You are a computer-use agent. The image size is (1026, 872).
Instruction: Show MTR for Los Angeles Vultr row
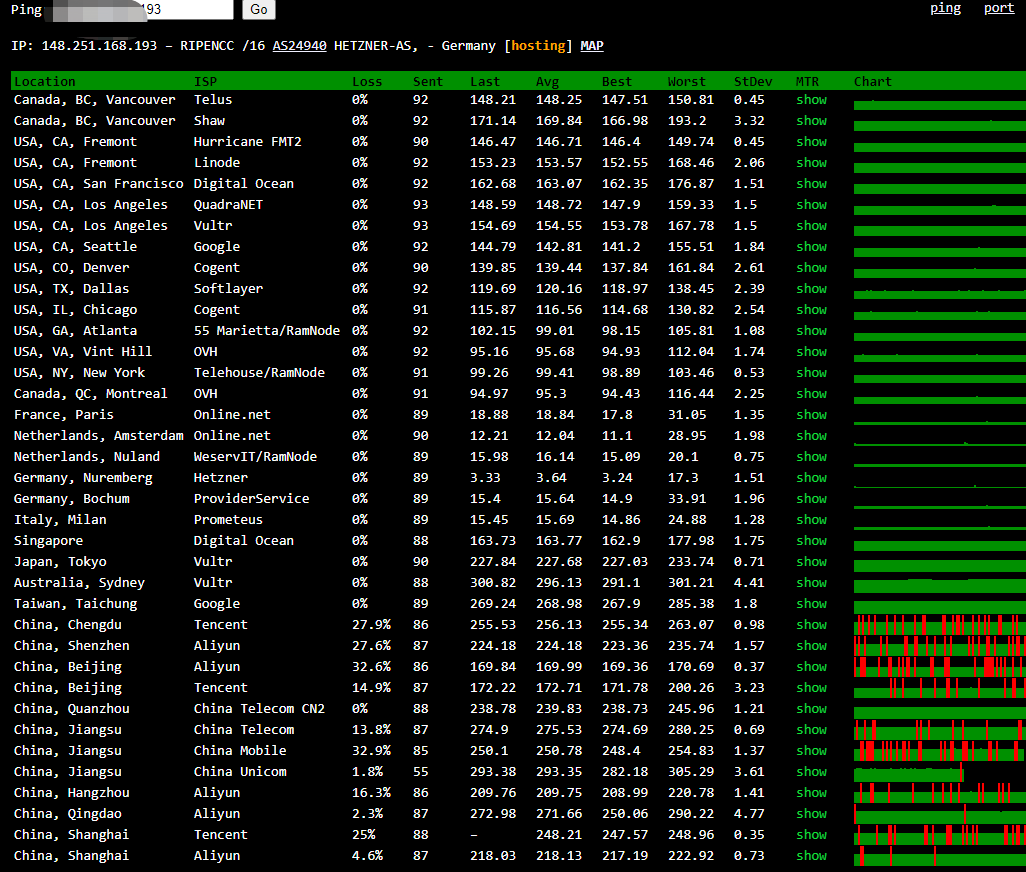click(x=811, y=226)
